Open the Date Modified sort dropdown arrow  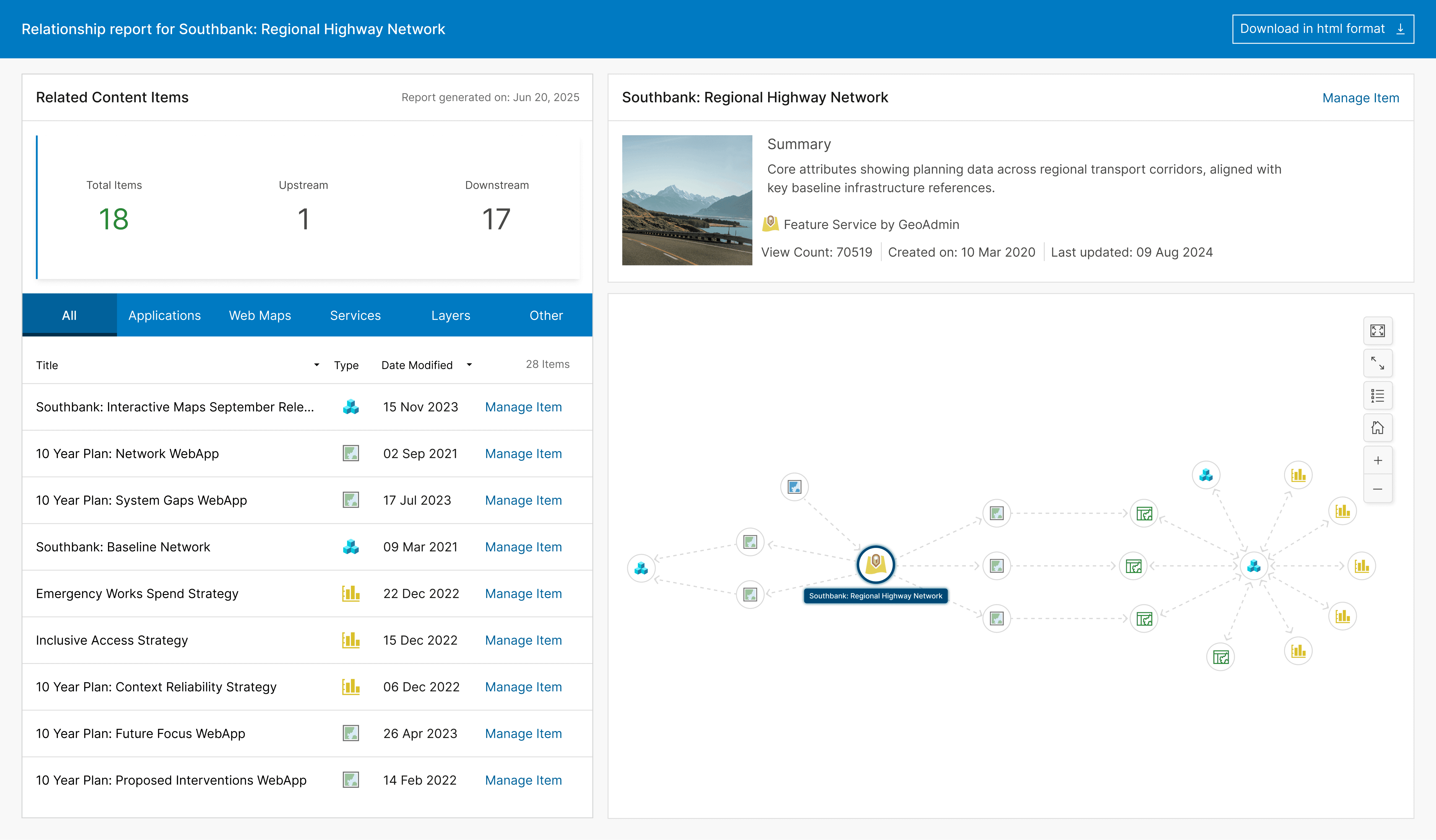pyautogui.click(x=469, y=365)
